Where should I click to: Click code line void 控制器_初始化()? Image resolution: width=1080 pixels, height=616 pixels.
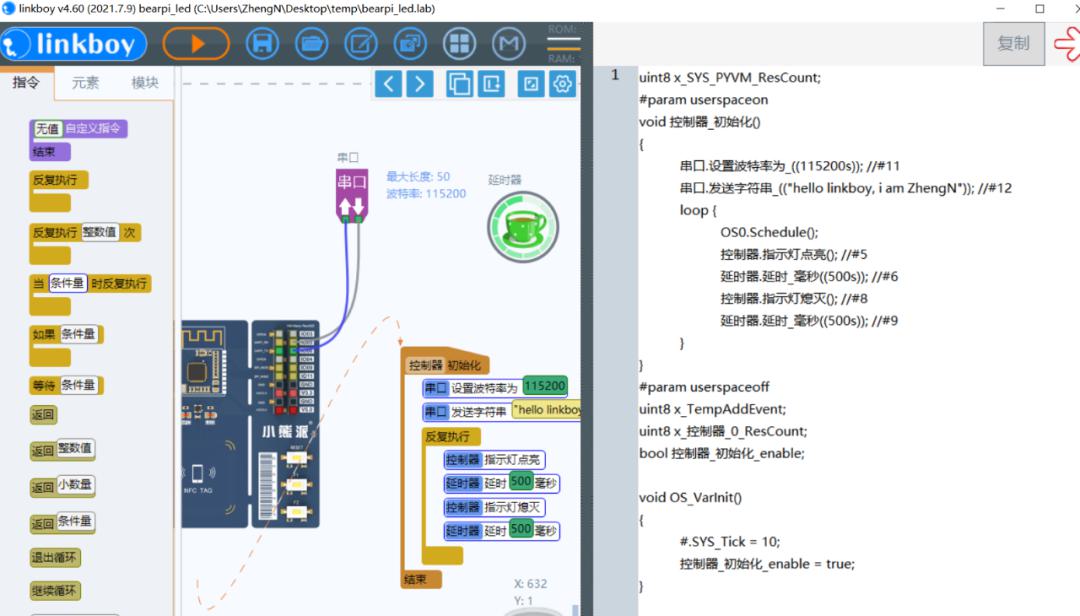(700, 122)
